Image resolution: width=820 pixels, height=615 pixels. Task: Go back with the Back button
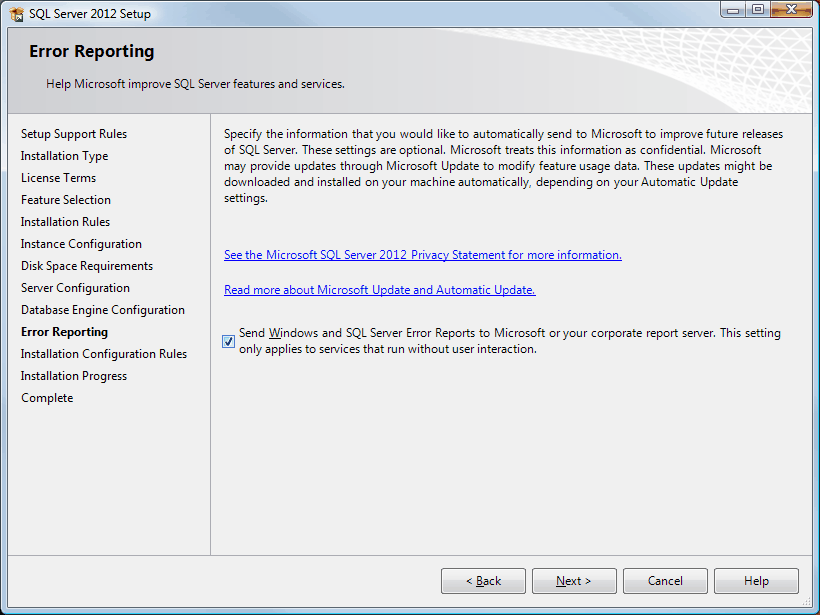483,581
